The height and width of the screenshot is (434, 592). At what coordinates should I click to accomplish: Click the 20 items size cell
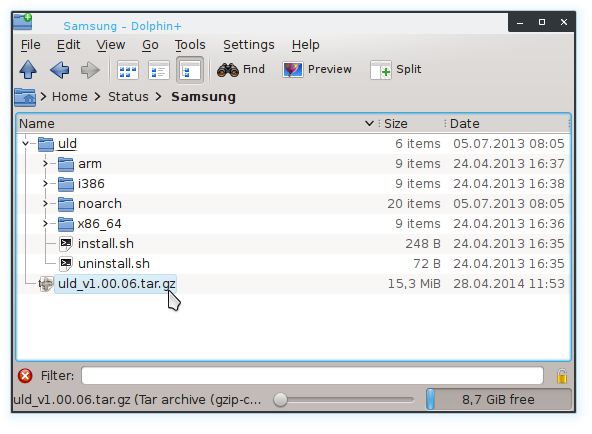pyautogui.click(x=414, y=204)
